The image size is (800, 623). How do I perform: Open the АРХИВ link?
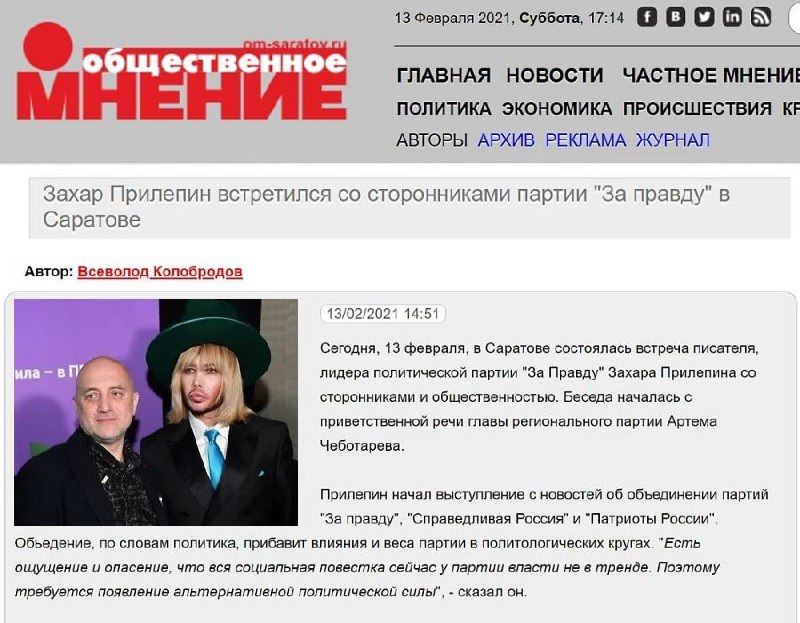[x=506, y=140]
